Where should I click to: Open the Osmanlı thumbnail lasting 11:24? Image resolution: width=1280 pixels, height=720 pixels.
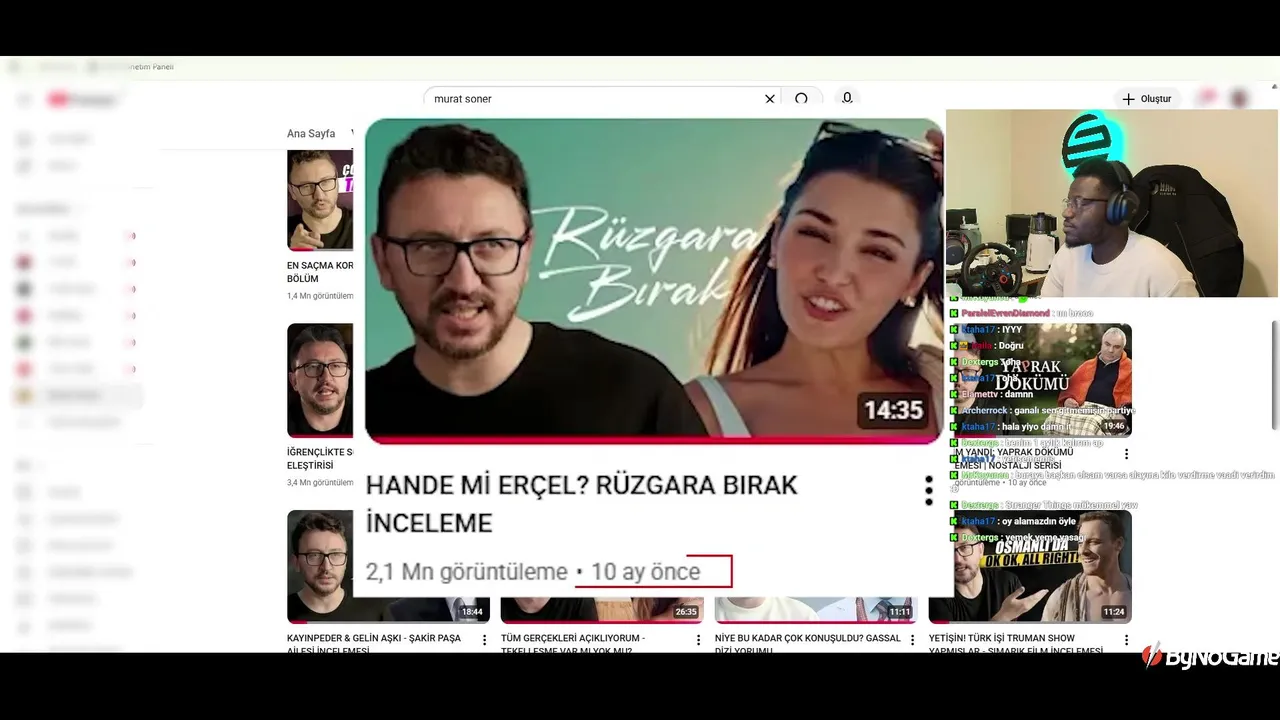pos(1030,566)
